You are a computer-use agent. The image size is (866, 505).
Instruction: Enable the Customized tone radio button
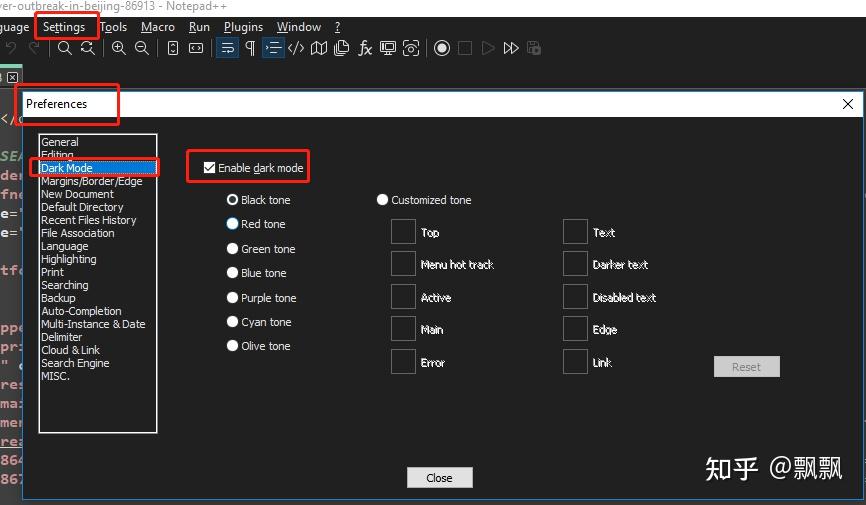click(382, 199)
